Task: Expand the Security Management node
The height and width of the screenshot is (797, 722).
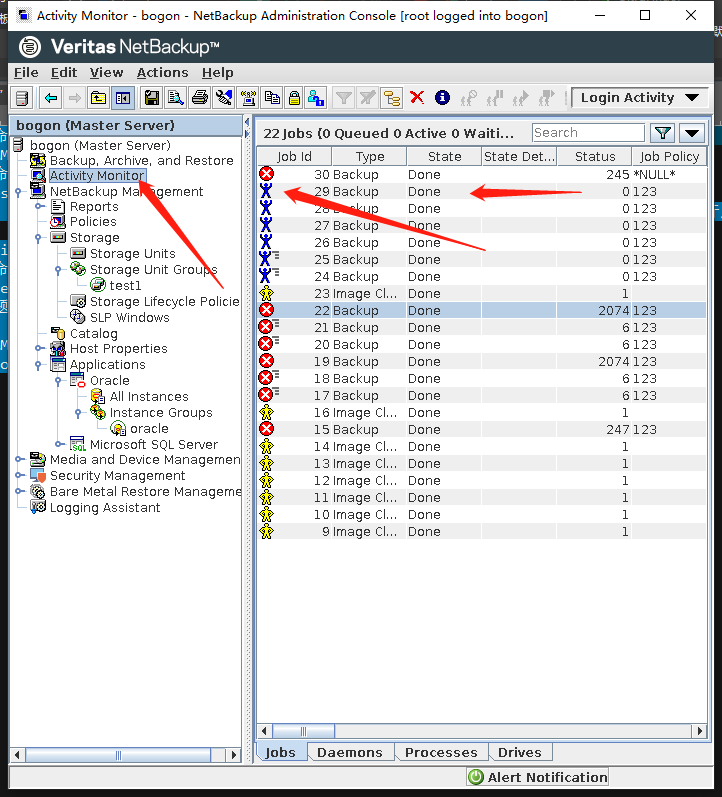Action: (x=19, y=475)
